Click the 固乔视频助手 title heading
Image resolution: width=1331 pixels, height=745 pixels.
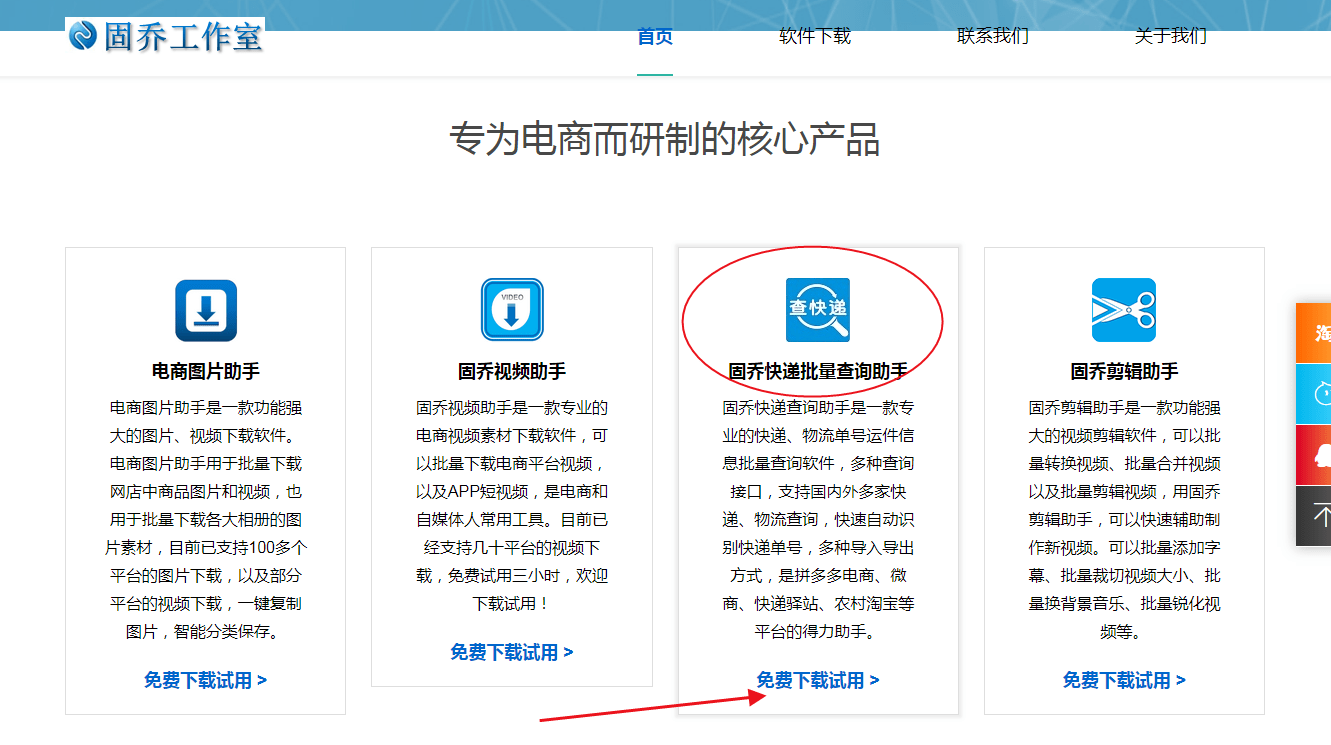pyautogui.click(x=512, y=371)
